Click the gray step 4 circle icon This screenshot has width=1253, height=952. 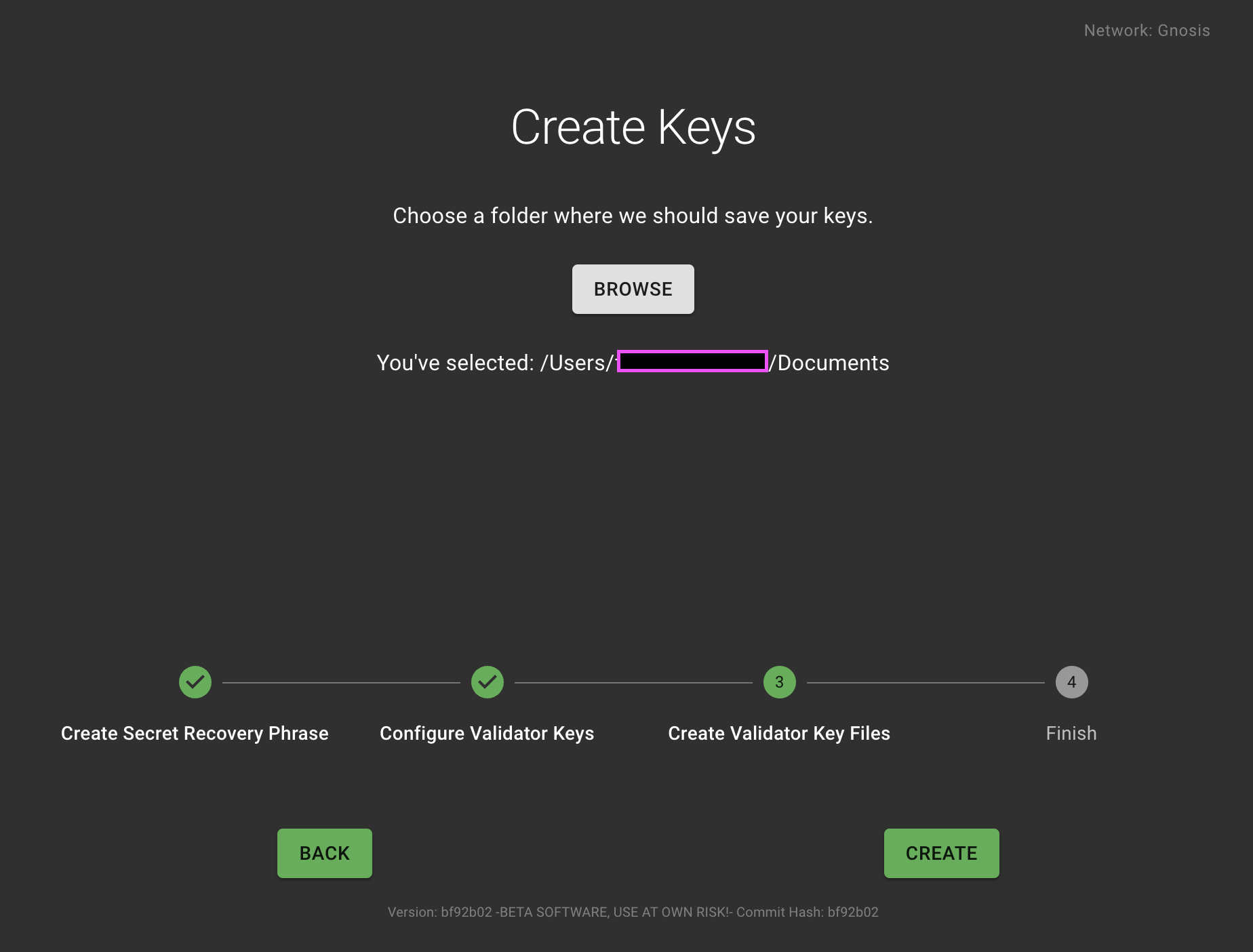(x=1071, y=682)
